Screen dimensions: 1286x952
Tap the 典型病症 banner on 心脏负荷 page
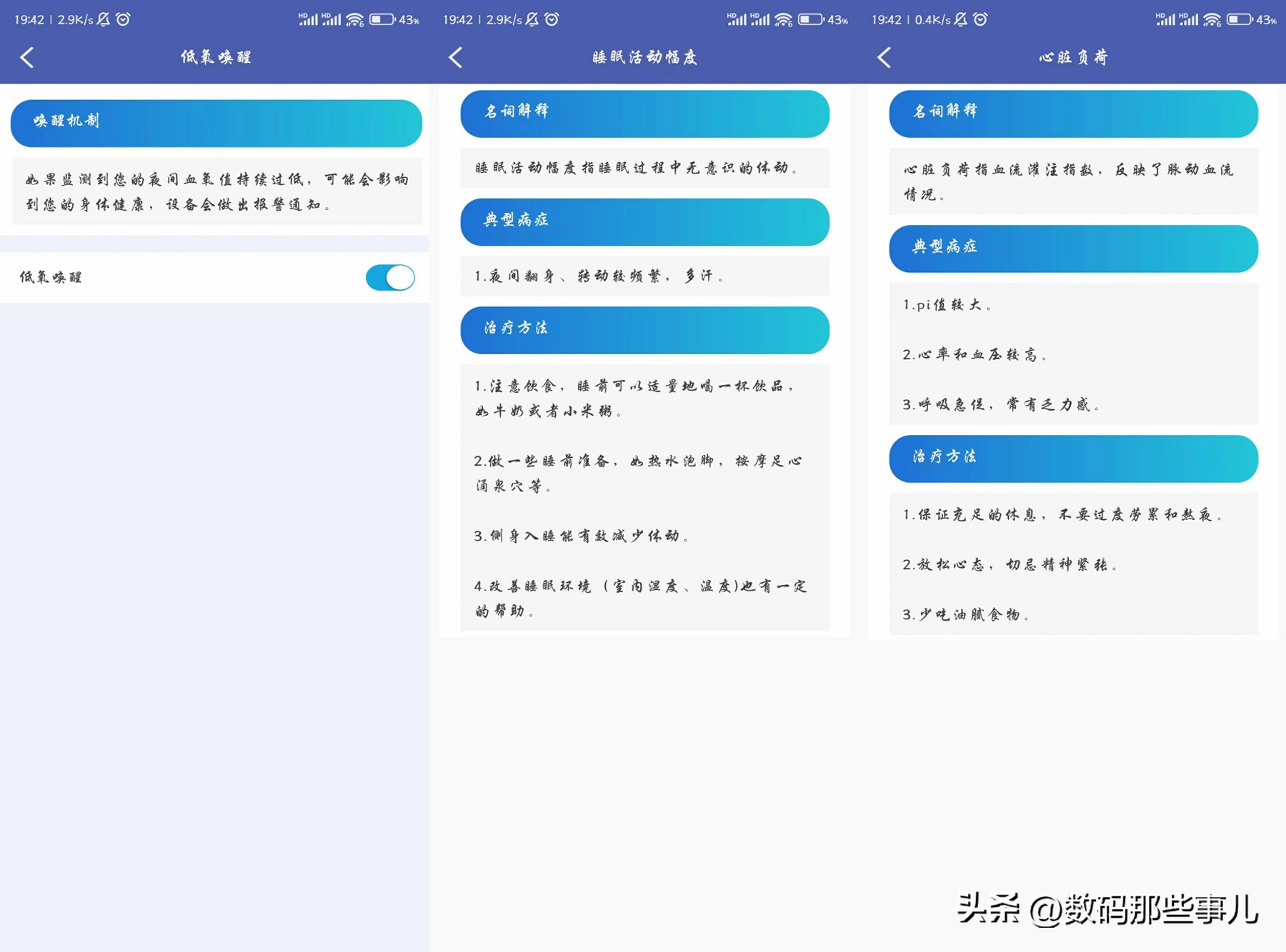[1072, 248]
